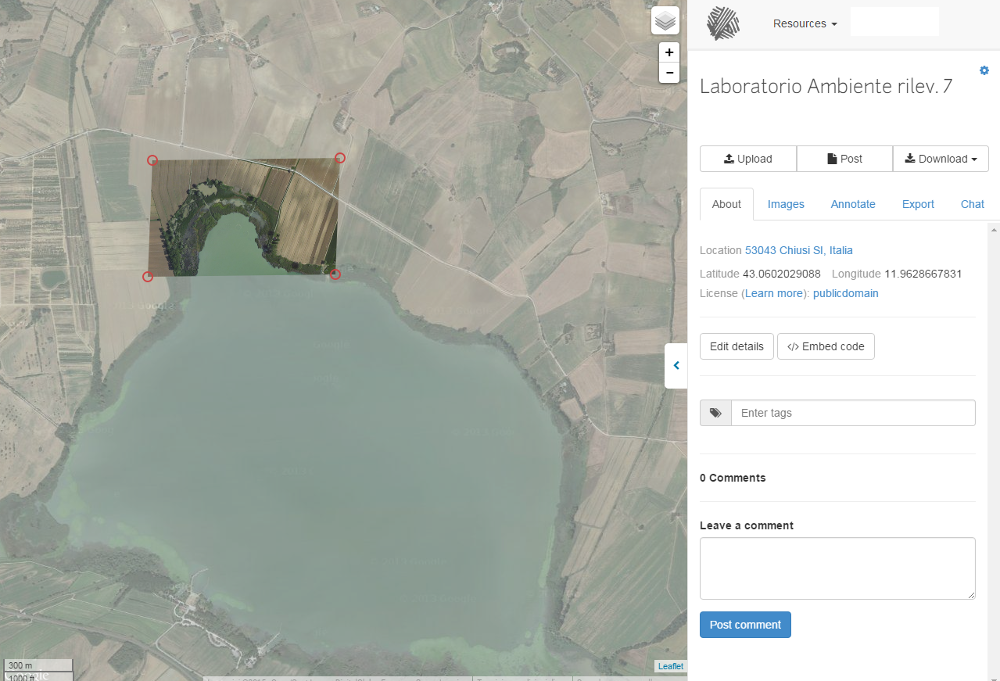Open the settings gear icon beside title
The width and height of the screenshot is (1000, 681).
(984, 70)
